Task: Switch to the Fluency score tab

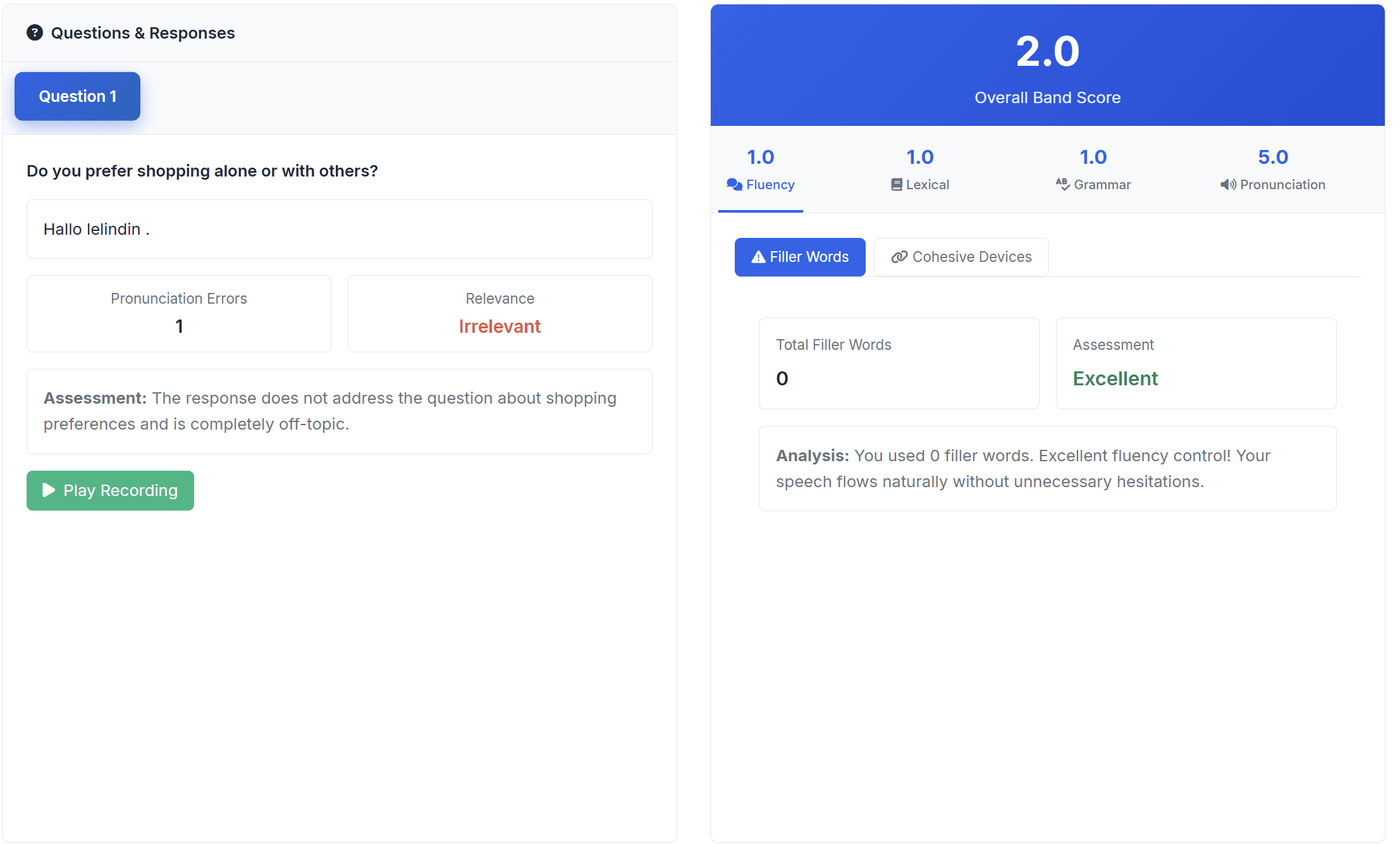Action: 761,170
